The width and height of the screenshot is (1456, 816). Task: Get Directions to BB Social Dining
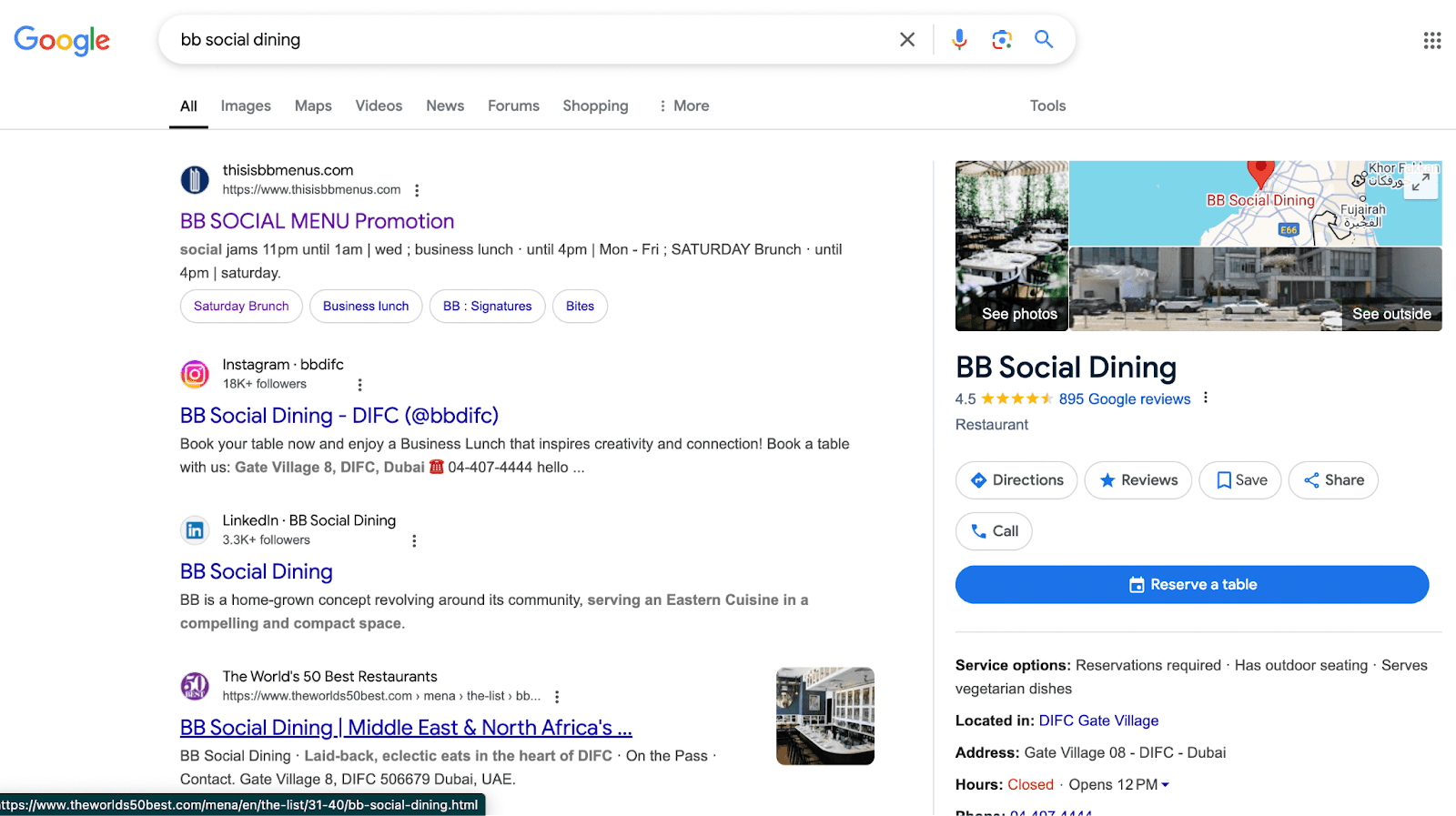point(1016,480)
